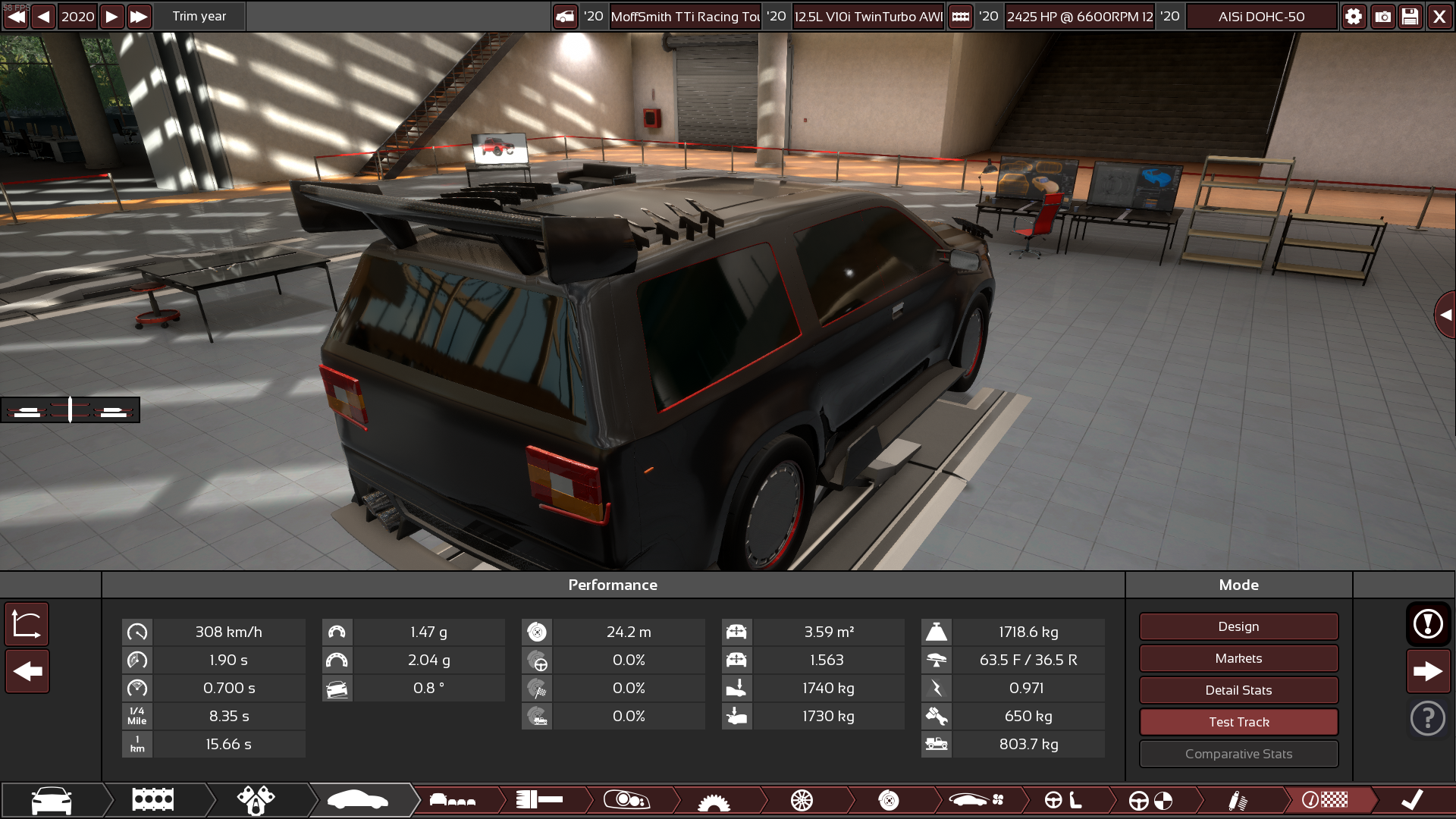Adjust the car morph slider on left

(70, 410)
